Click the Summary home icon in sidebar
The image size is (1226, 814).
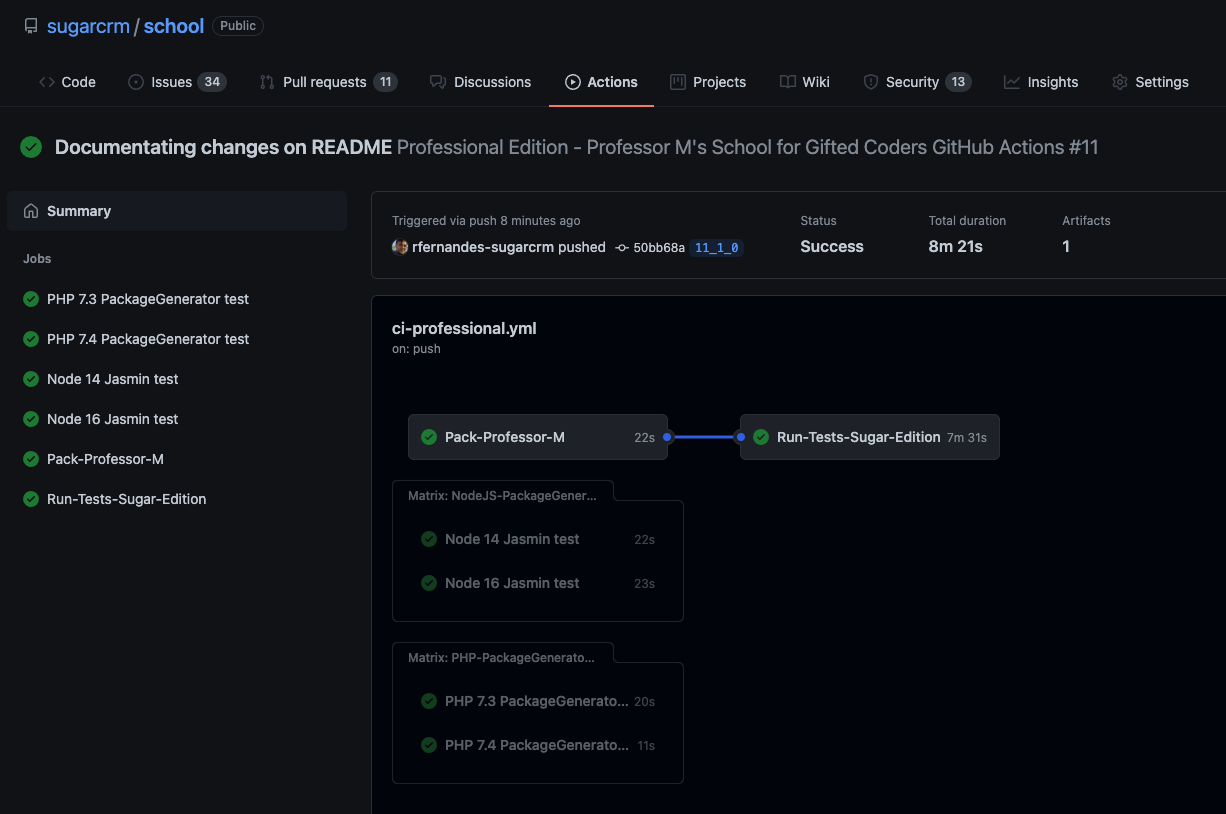pos(31,211)
